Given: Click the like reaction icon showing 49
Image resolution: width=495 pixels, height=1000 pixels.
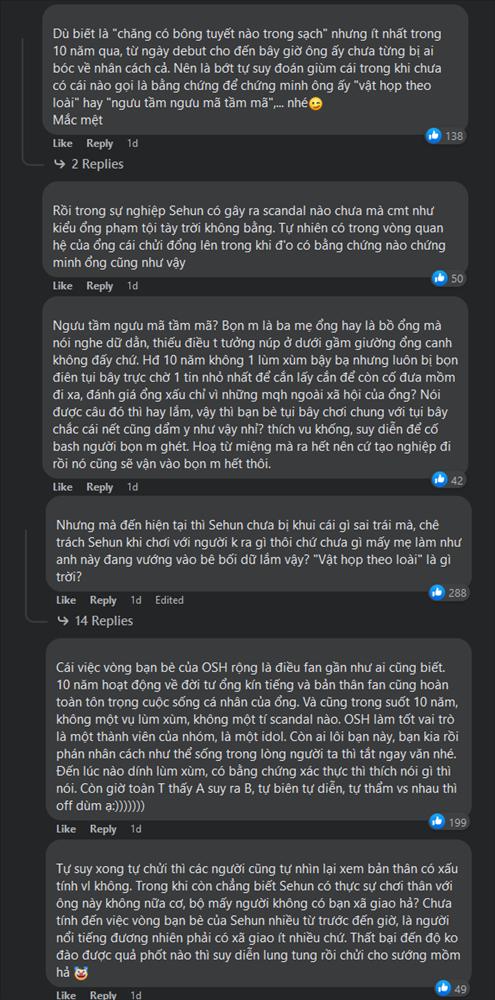Looking at the screenshot, I should (440, 989).
